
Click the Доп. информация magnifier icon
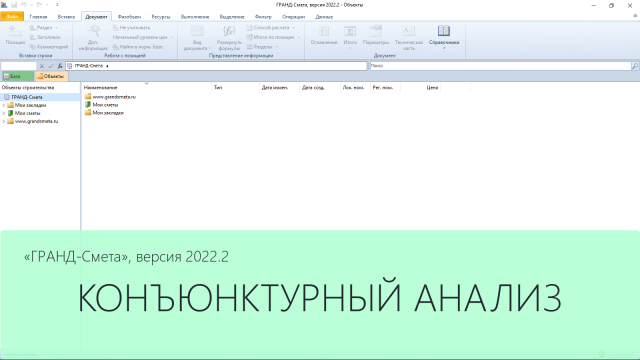93,31
